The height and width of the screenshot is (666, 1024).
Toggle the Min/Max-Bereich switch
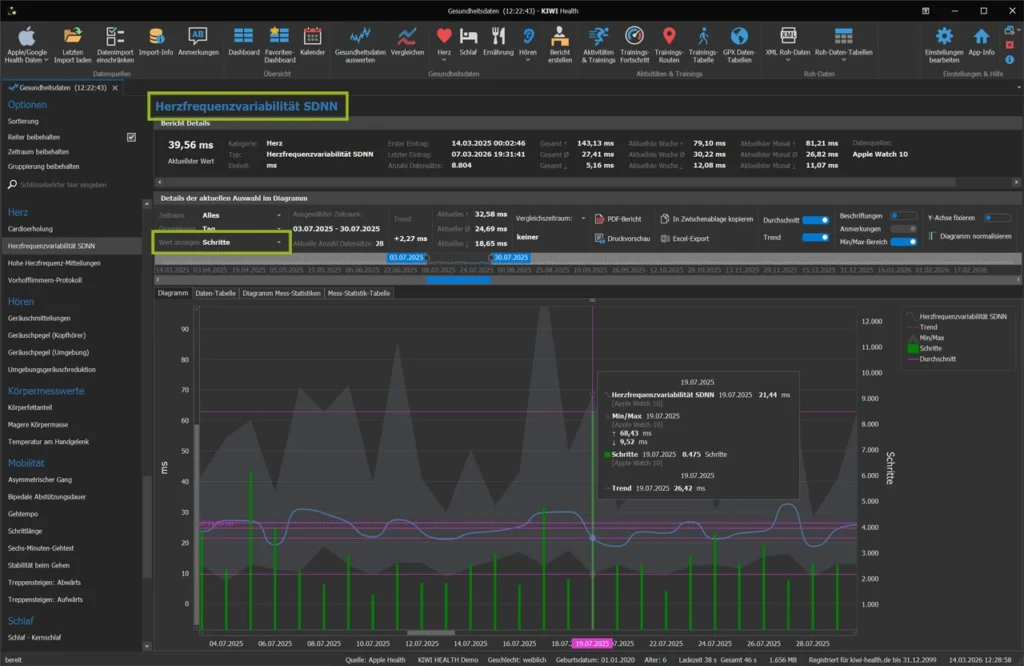904,242
